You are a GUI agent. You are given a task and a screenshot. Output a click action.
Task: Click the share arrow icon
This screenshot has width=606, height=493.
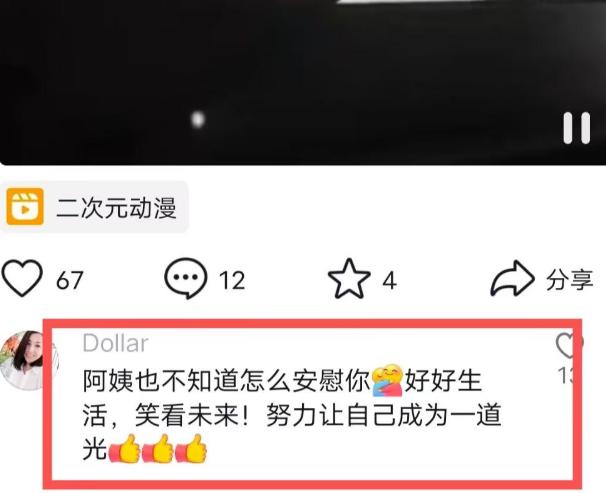pyautogui.click(x=512, y=279)
